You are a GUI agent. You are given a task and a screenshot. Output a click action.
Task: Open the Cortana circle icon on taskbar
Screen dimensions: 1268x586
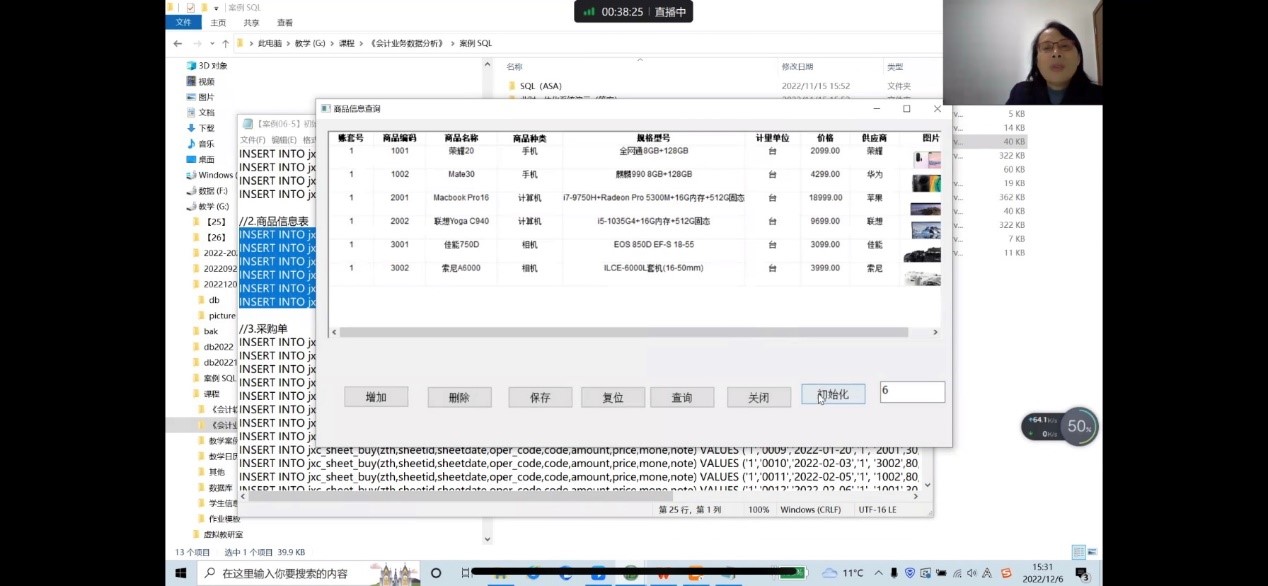tap(436, 573)
